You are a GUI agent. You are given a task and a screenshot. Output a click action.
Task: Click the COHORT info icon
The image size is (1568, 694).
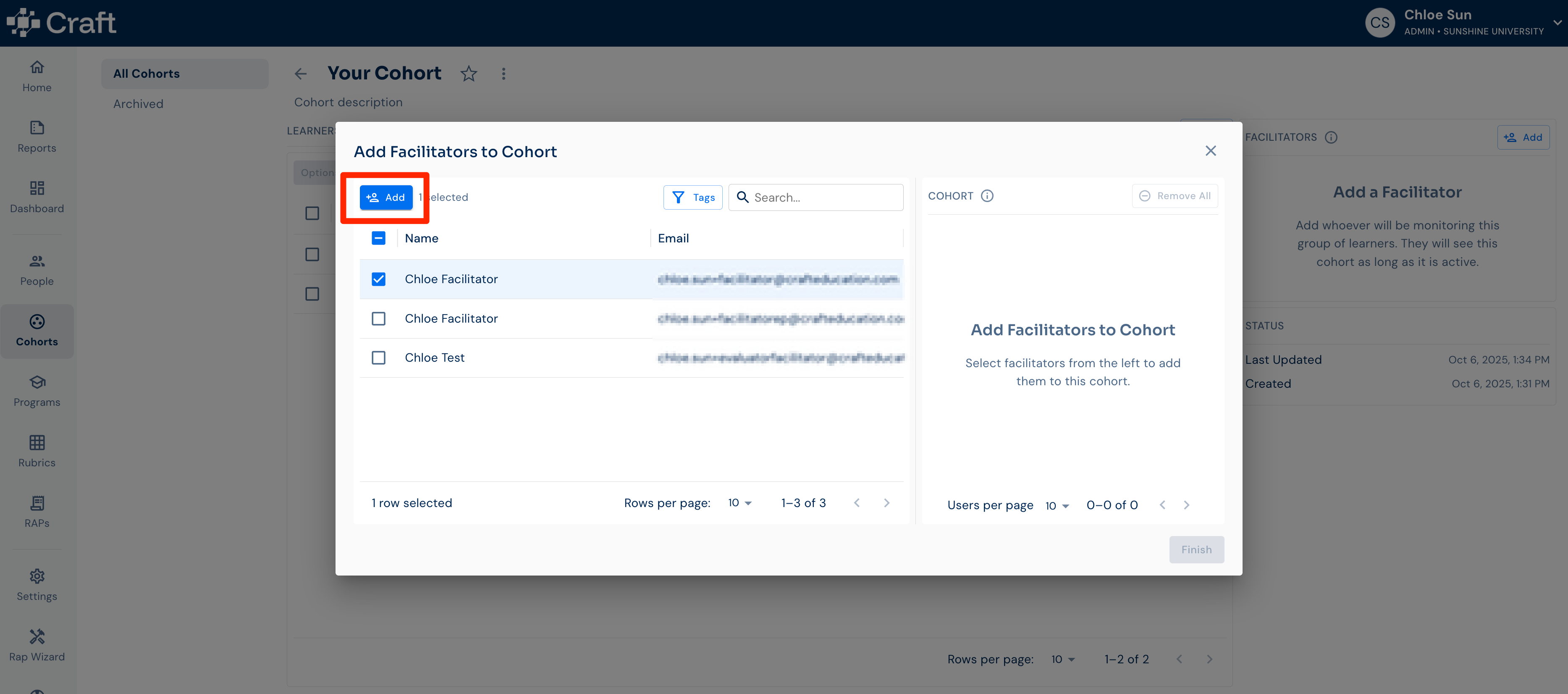tap(987, 196)
